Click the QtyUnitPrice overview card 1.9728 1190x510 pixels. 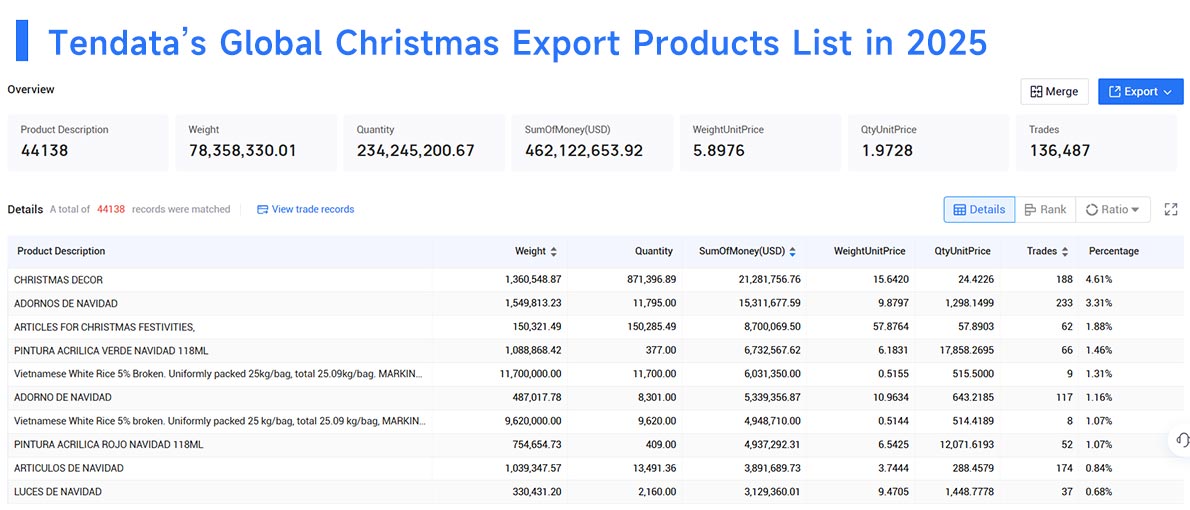929,142
